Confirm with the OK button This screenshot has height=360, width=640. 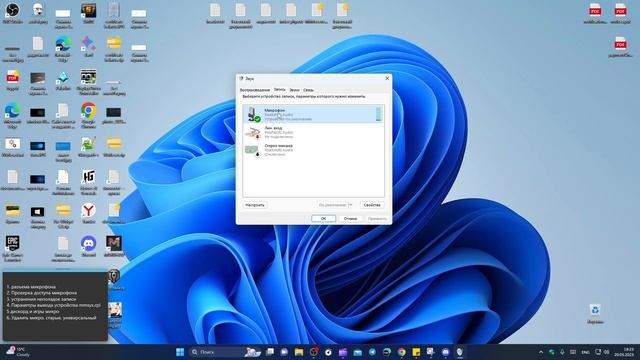click(x=323, y=219)
